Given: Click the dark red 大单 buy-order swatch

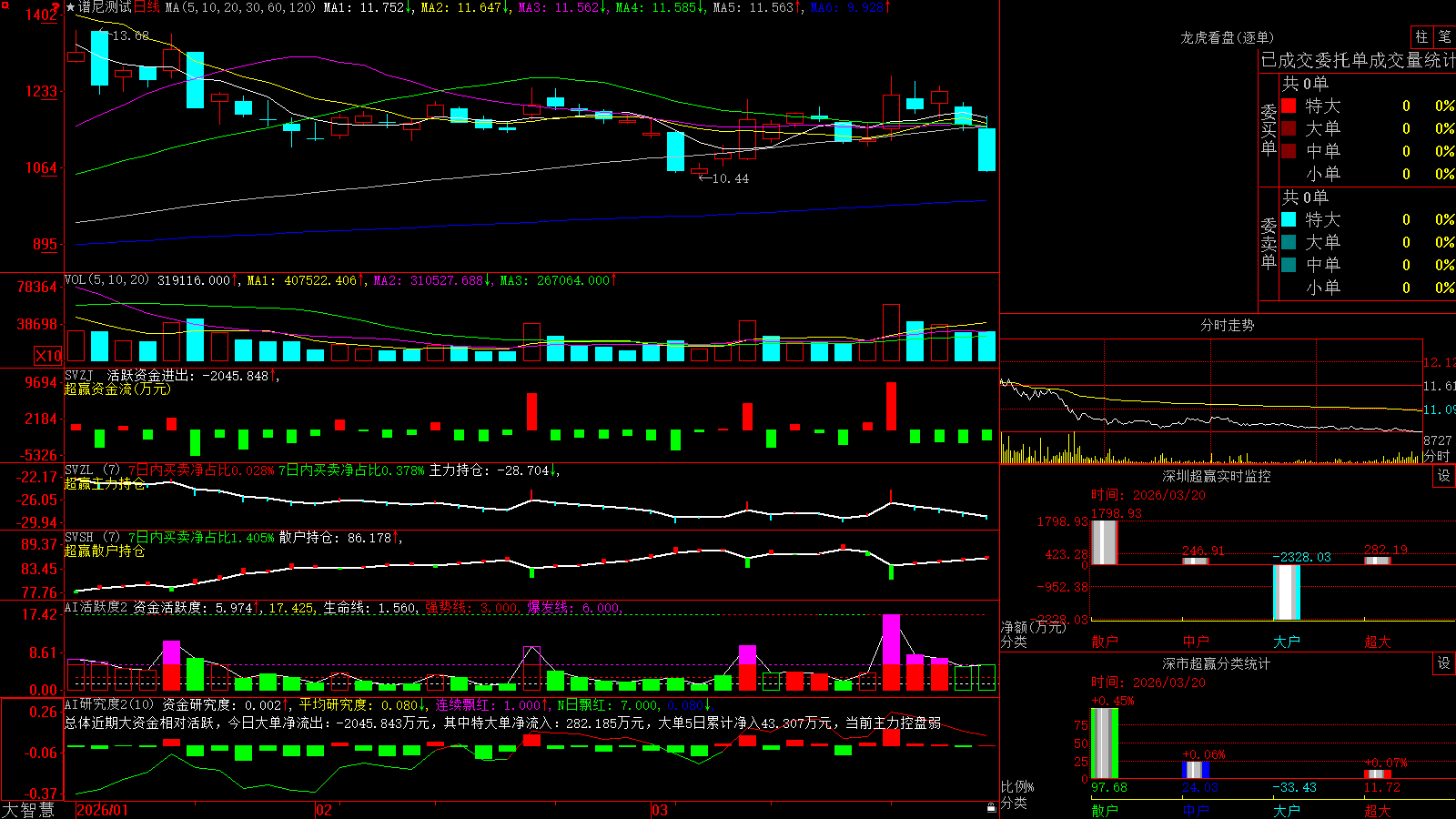Looking at the screenshot, I should (1289, 128).
